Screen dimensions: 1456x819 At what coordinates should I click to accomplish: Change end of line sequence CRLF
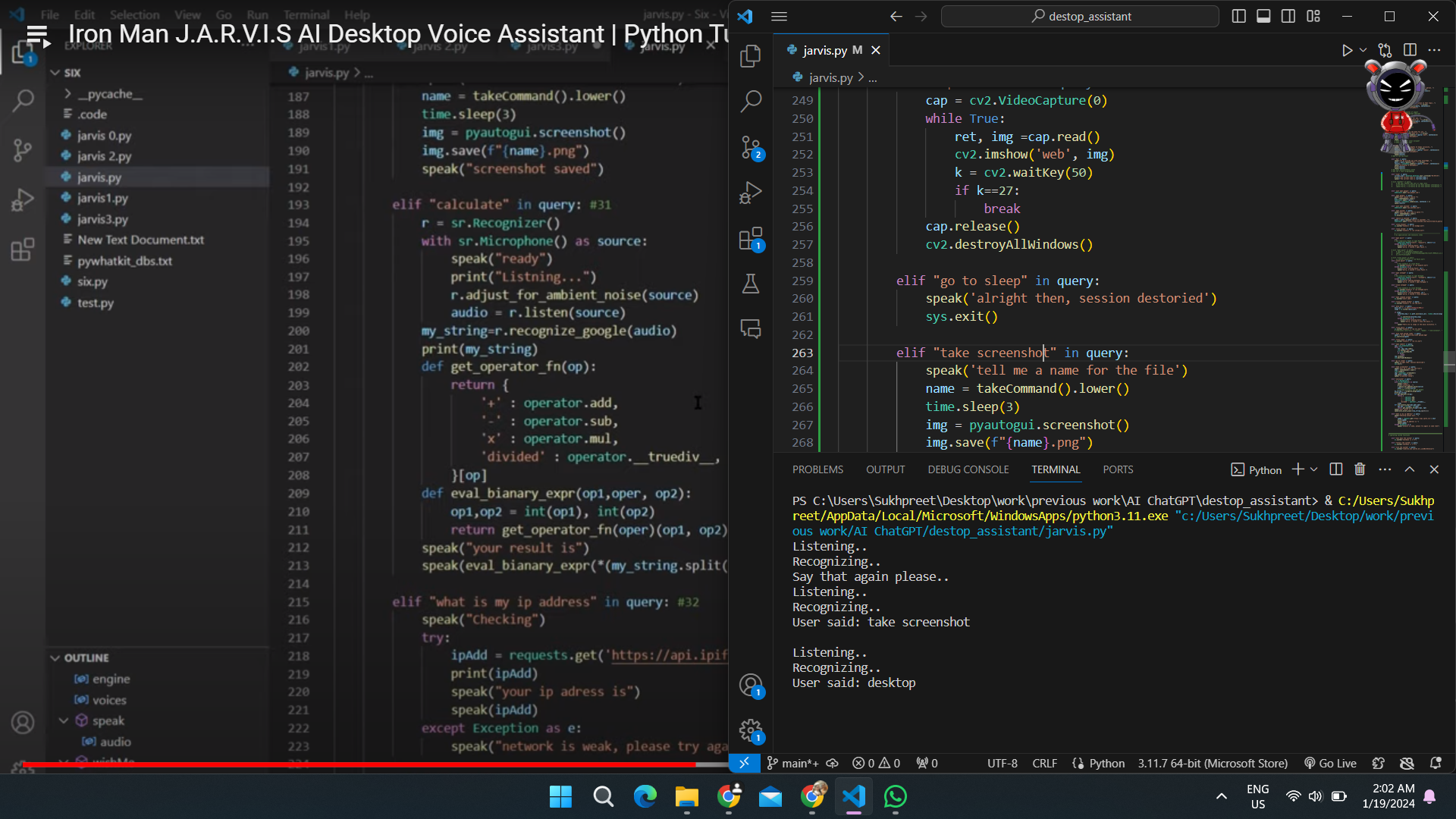click(1044, 763)
